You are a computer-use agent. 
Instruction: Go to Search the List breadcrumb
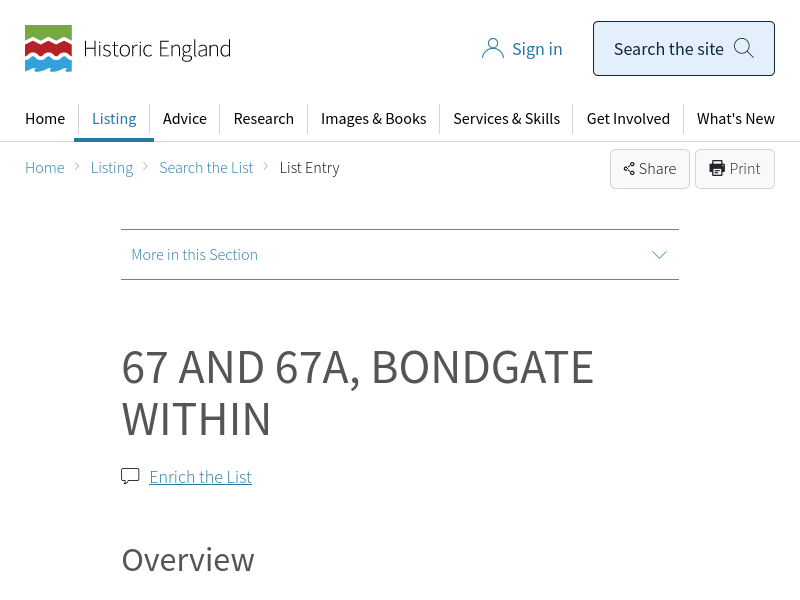206,167
